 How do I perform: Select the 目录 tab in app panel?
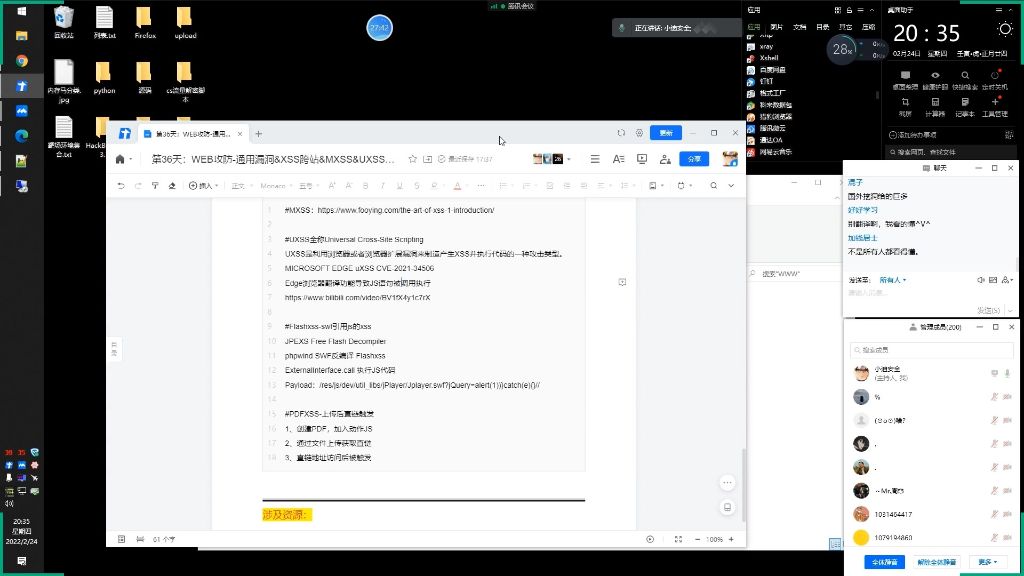pos(823,27)
